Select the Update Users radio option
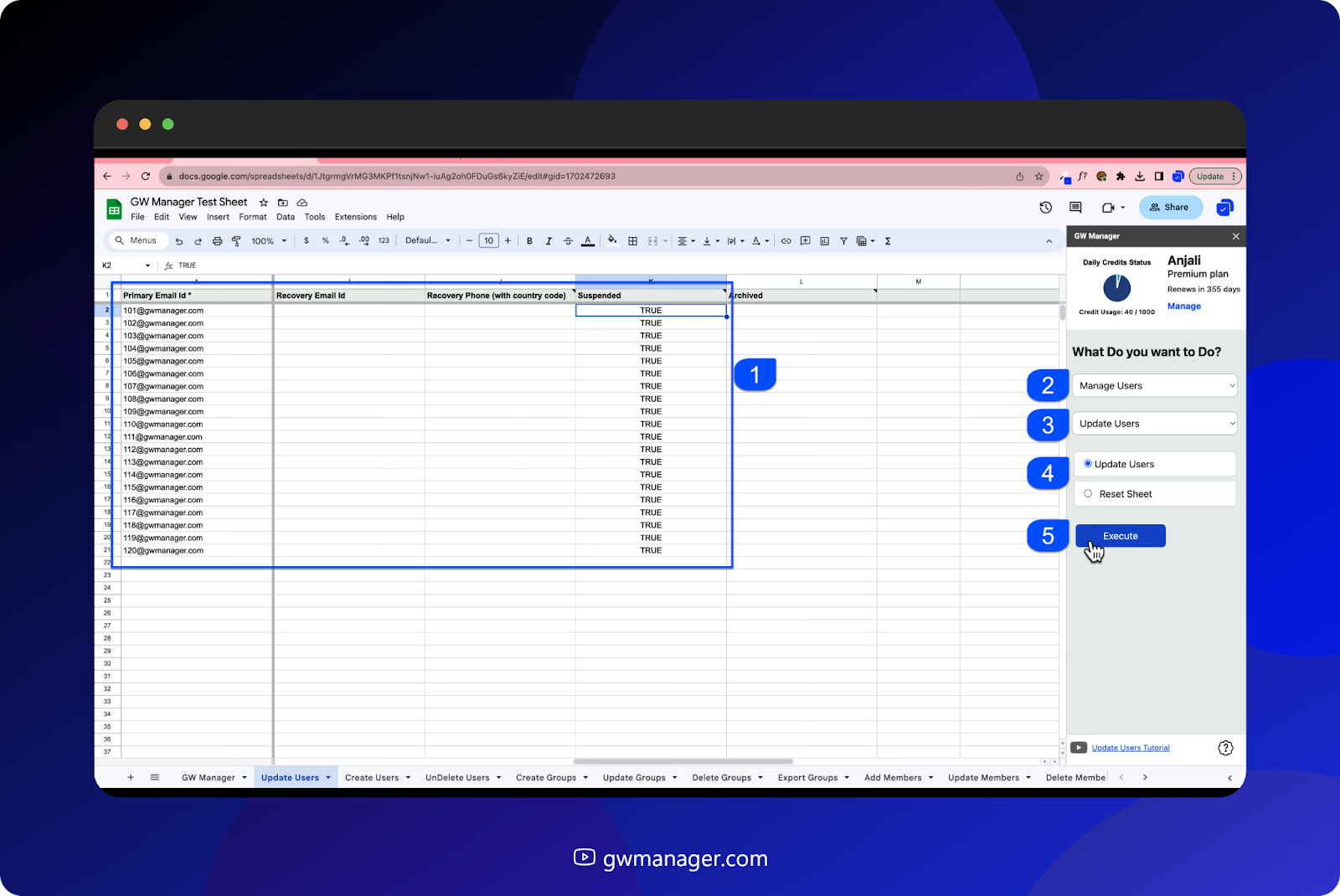1340x896 pixels. click(1088, 464)
